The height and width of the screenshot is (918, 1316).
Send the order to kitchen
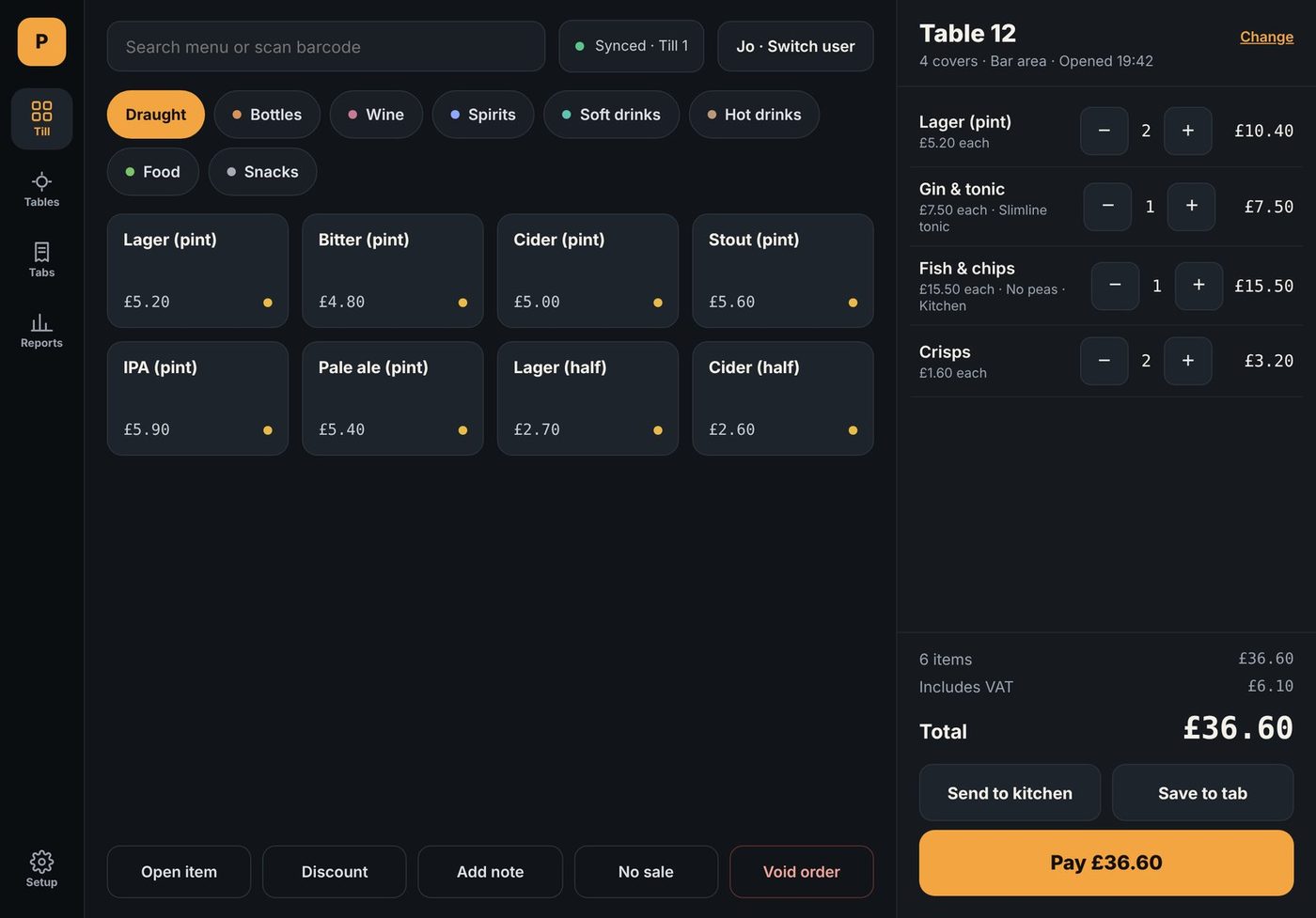pos(1010,793)
